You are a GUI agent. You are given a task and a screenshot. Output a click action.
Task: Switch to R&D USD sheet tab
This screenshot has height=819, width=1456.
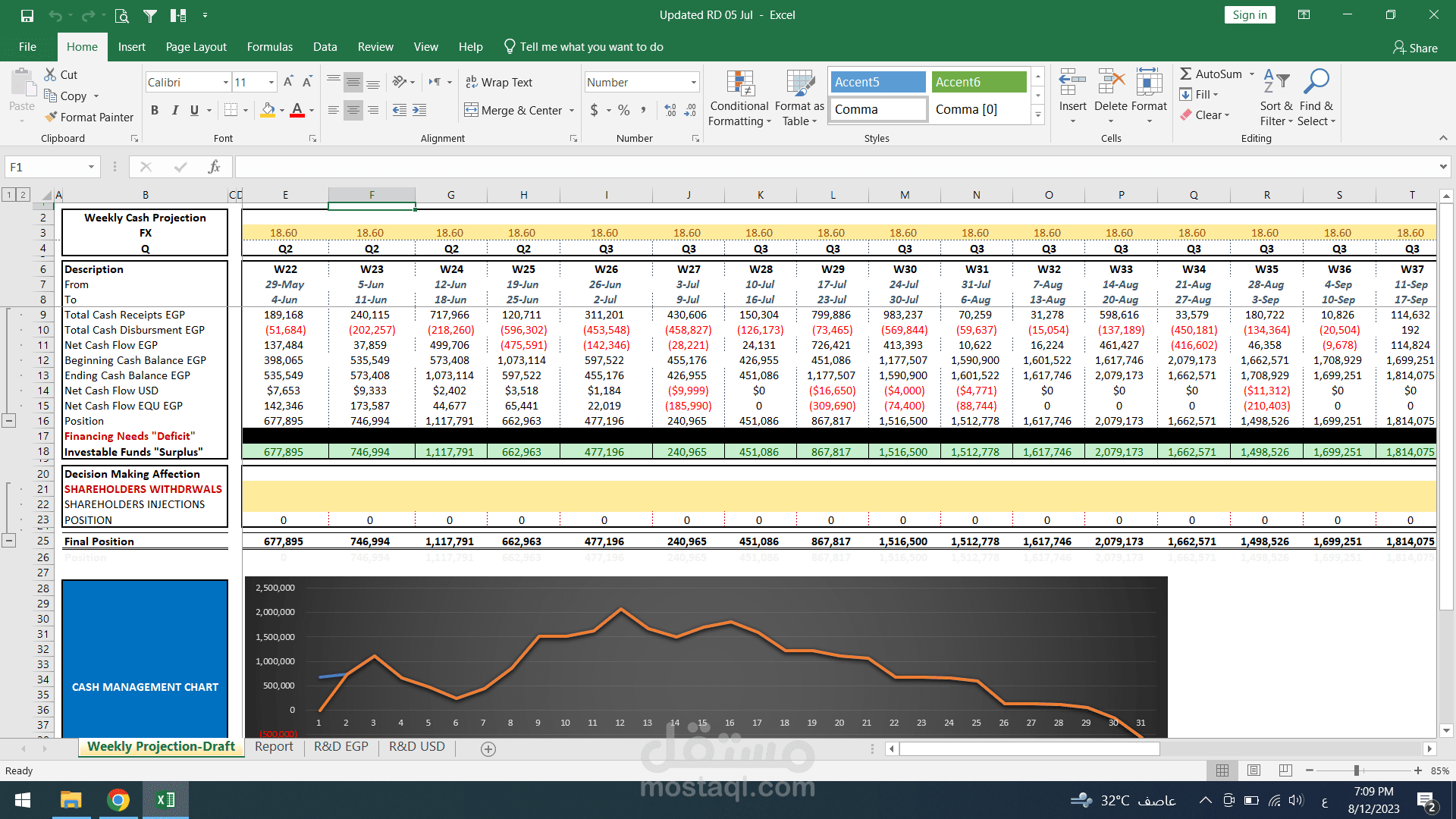click(x=416, y=747)
